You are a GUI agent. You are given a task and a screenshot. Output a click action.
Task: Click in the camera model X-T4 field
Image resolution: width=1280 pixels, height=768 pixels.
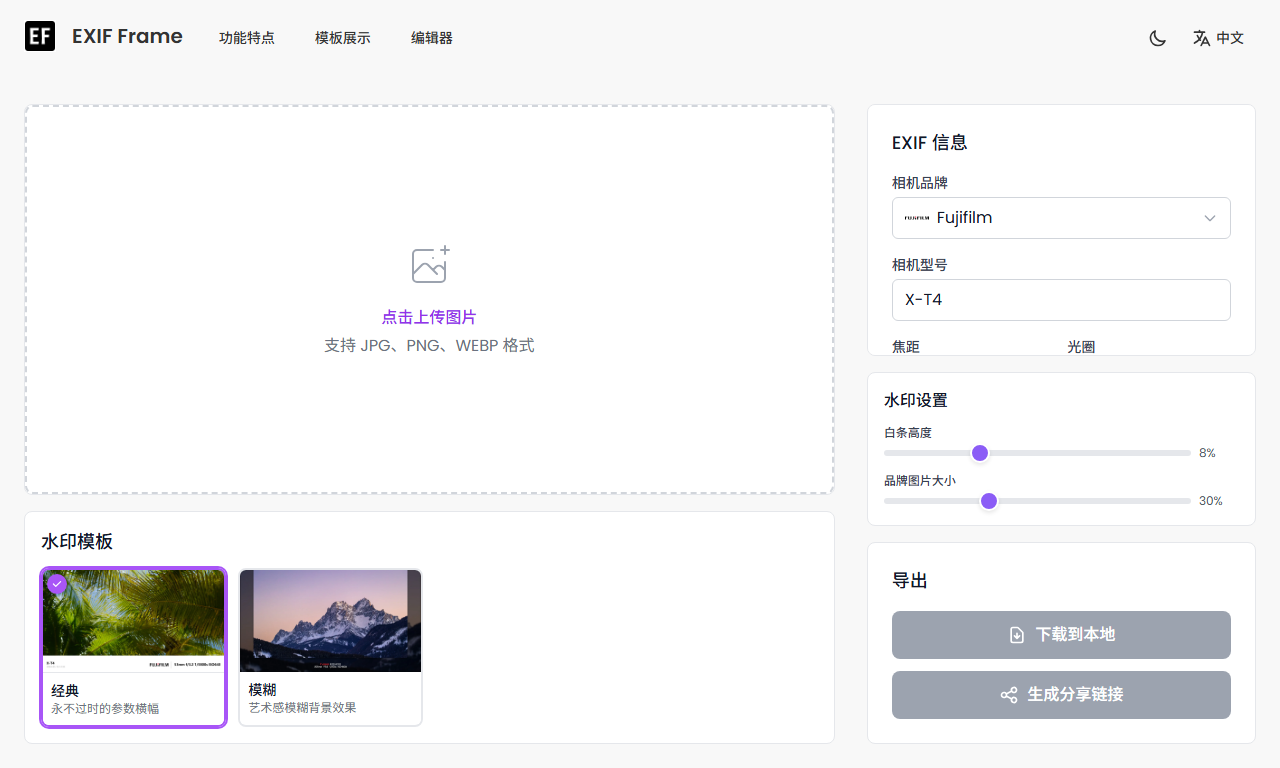click(x=1061, y=300)
